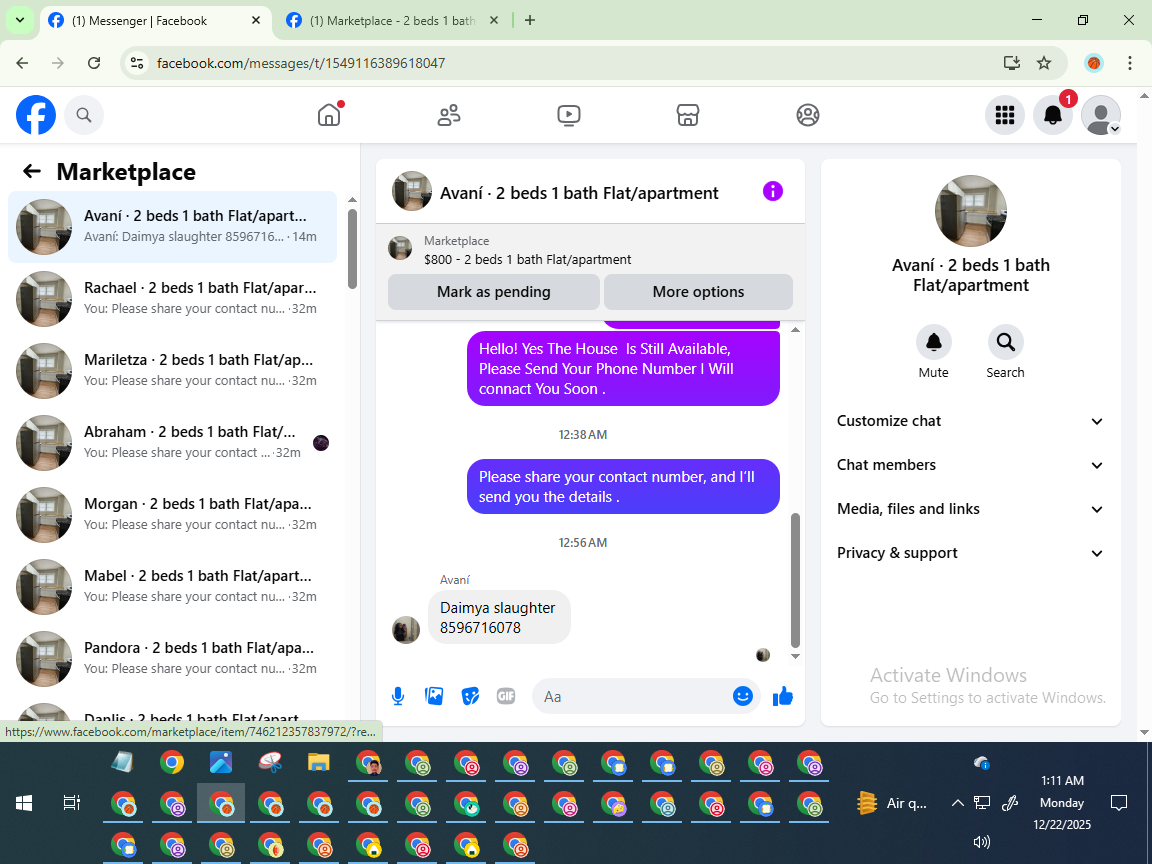Open the $800 - 2 beds listing link
1152x864 pixels.
[528, 259]
